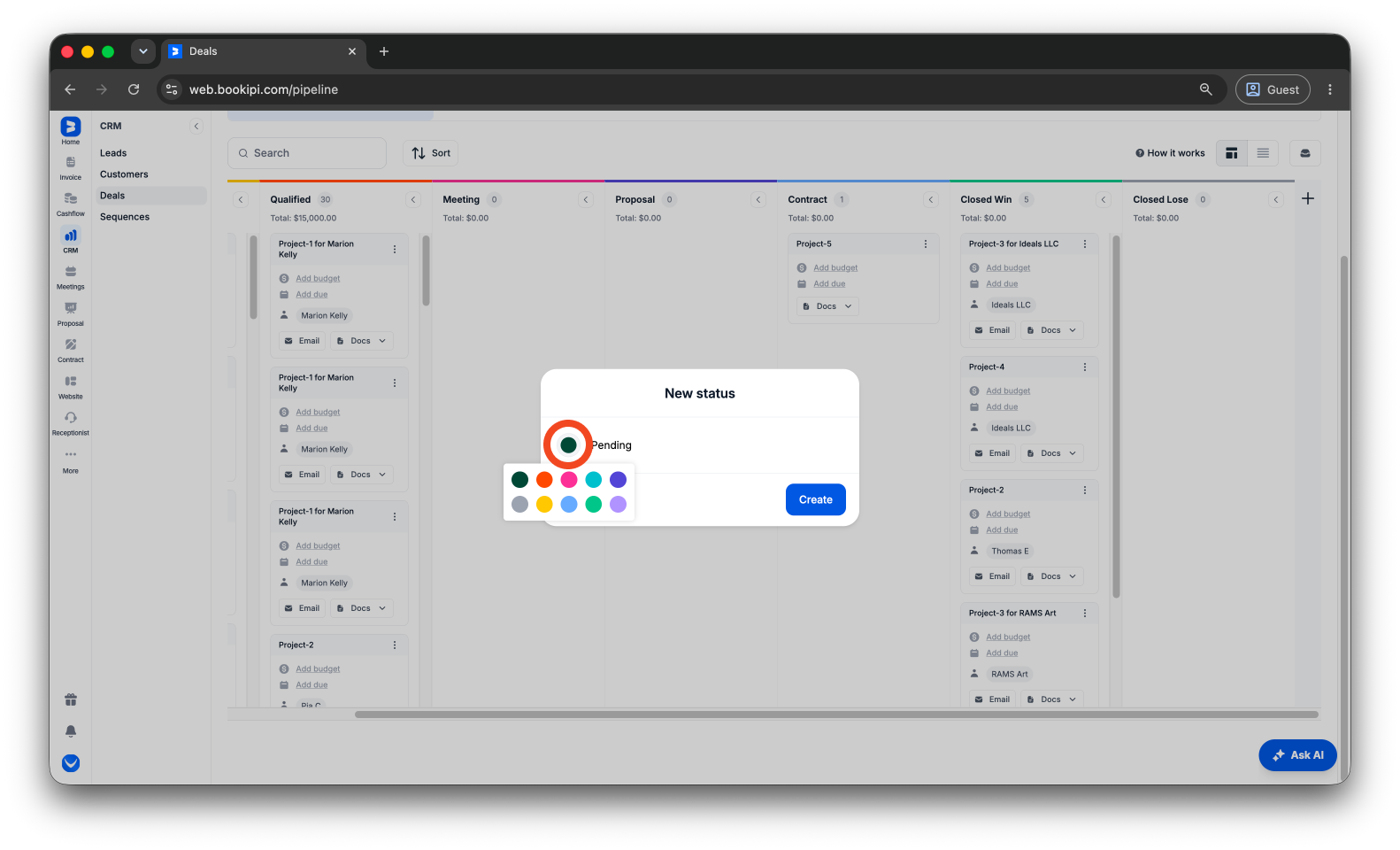Switch to list view icon
The image size is (1400, 850).
tap(1263, 153)
